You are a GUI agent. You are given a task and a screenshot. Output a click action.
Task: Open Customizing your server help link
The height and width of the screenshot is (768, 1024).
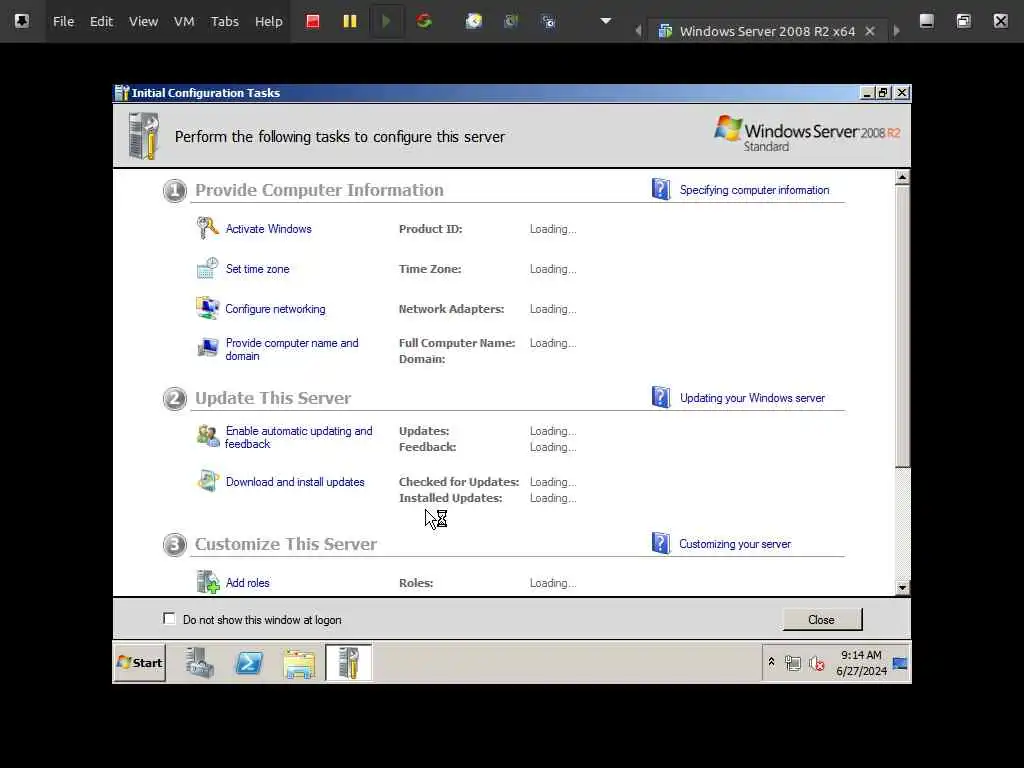coord(735,544)
